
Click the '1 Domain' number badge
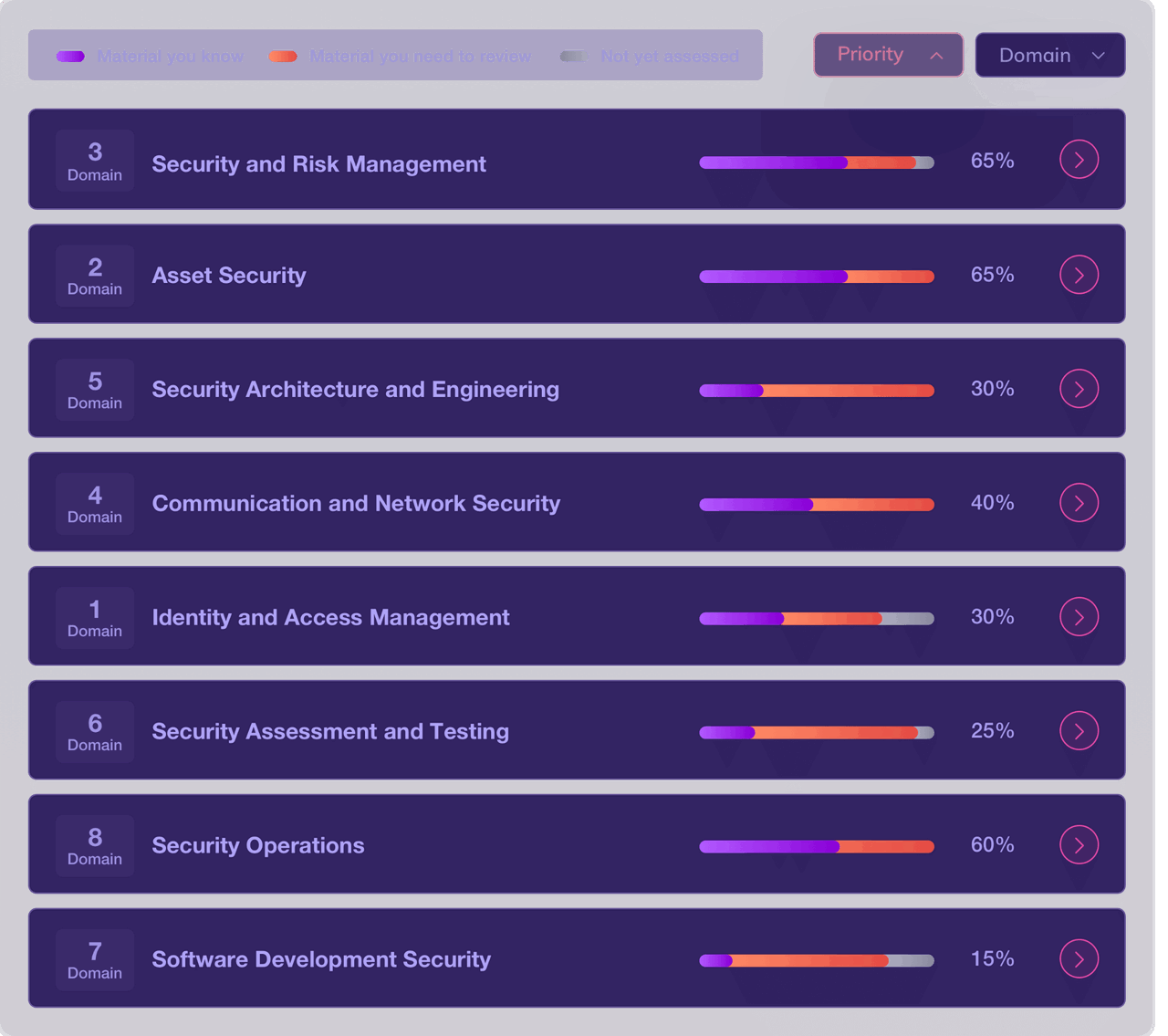pyautogui.click(x=95, y=618)
